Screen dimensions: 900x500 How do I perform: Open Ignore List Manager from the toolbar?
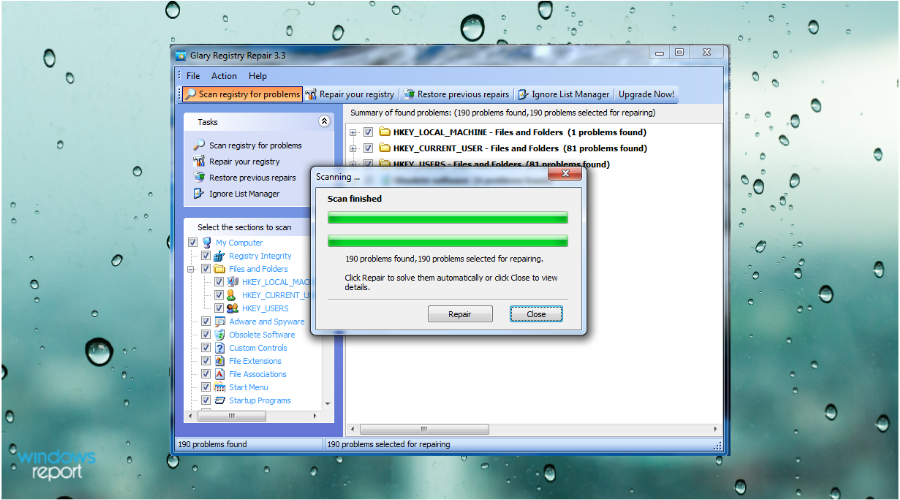point(564,94)
